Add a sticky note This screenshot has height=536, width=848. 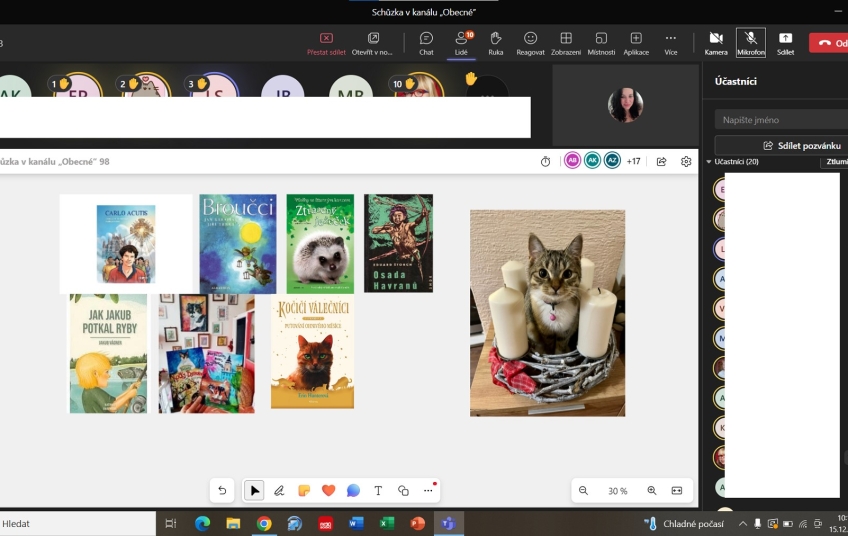point(304,491)
